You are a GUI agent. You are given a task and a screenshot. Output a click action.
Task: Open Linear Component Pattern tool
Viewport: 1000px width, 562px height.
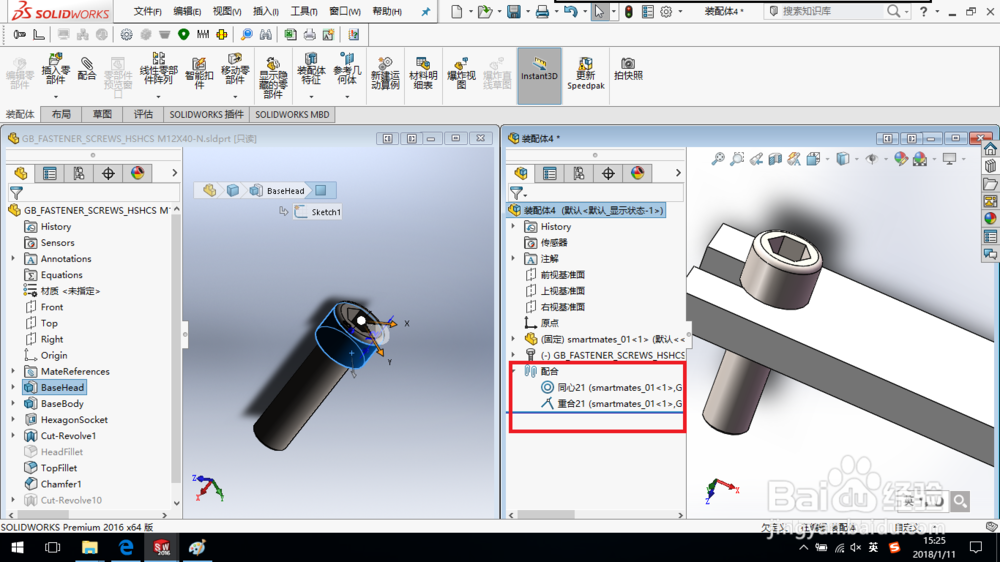click(158, 69)
